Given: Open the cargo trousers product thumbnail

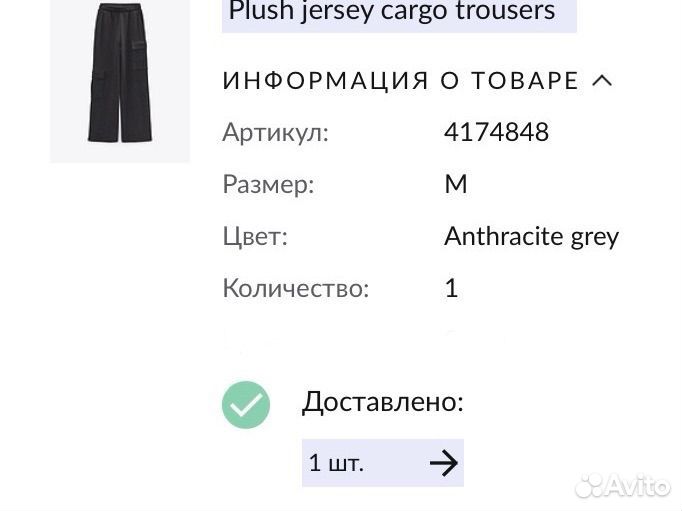Looking at the screenshot, I should [x=120, y=80].
